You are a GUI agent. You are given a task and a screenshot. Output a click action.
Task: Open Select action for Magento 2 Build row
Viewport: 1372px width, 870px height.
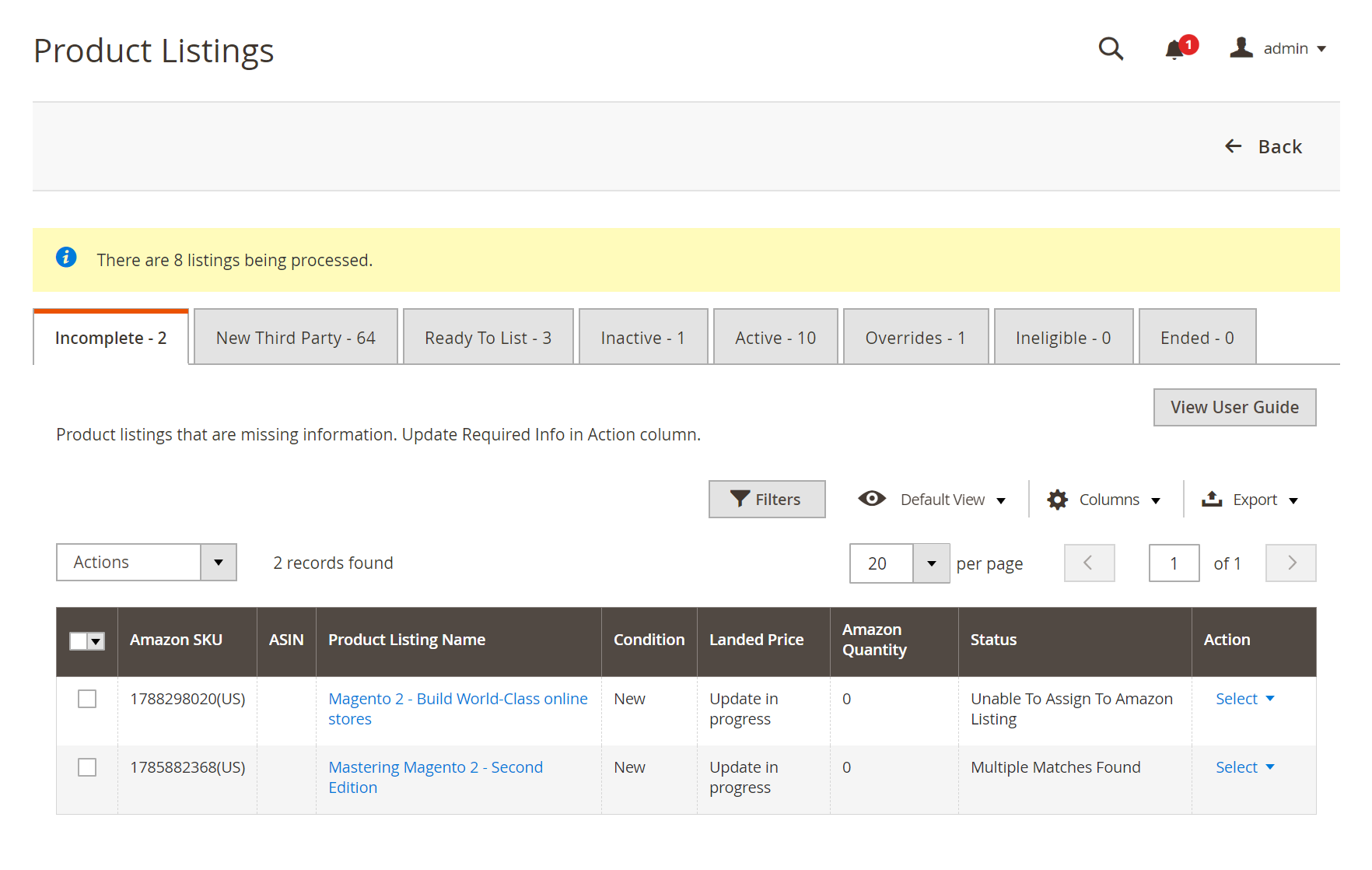[1244, 699]
